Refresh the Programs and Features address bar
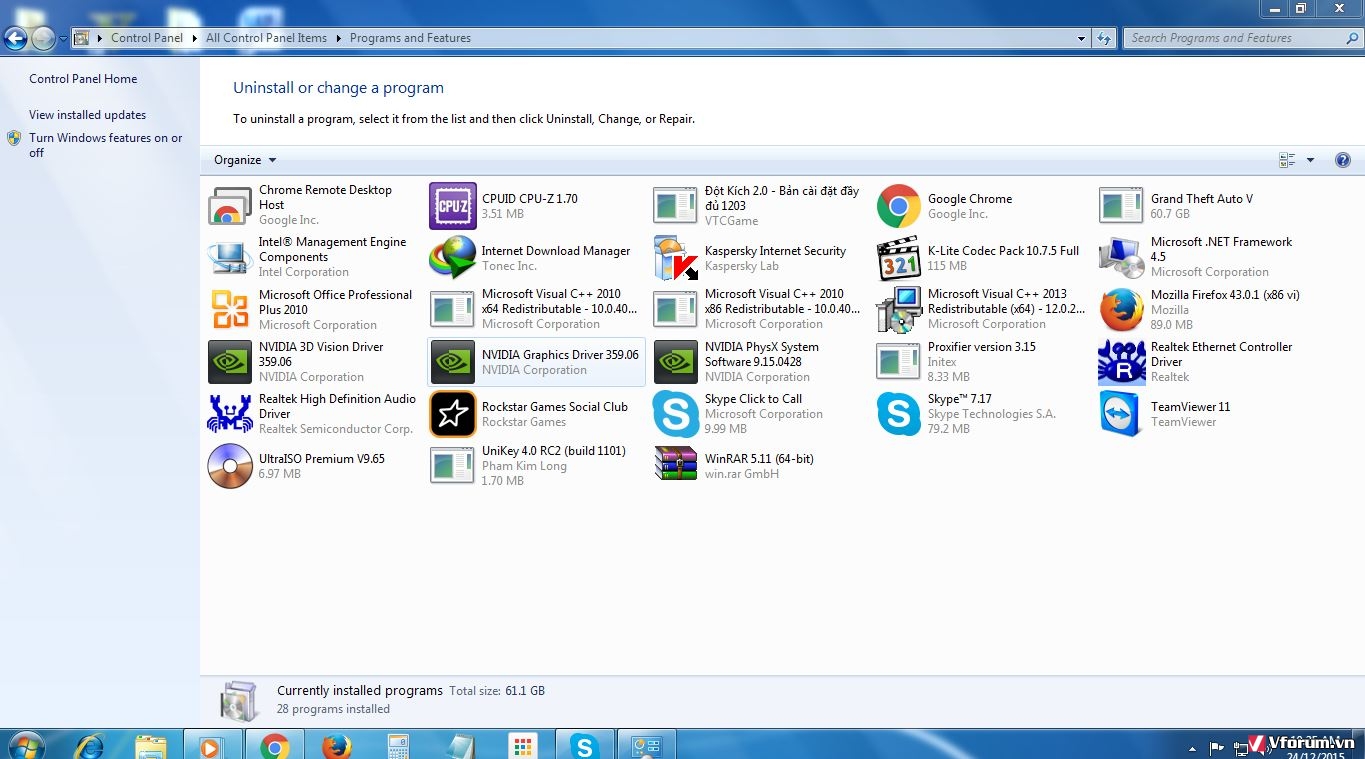This screenshot has height=759, width=1365. tap(1104, 38)
